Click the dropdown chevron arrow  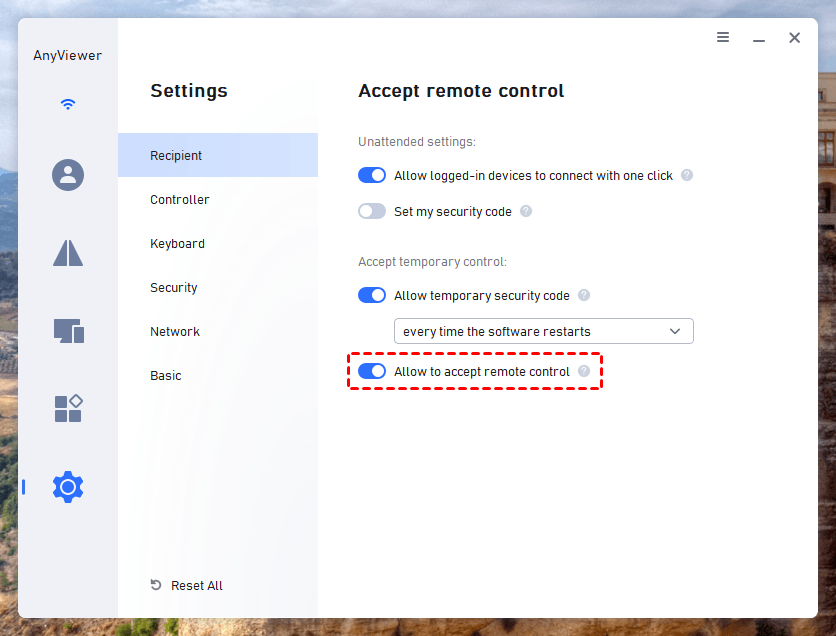pos(675,331)
